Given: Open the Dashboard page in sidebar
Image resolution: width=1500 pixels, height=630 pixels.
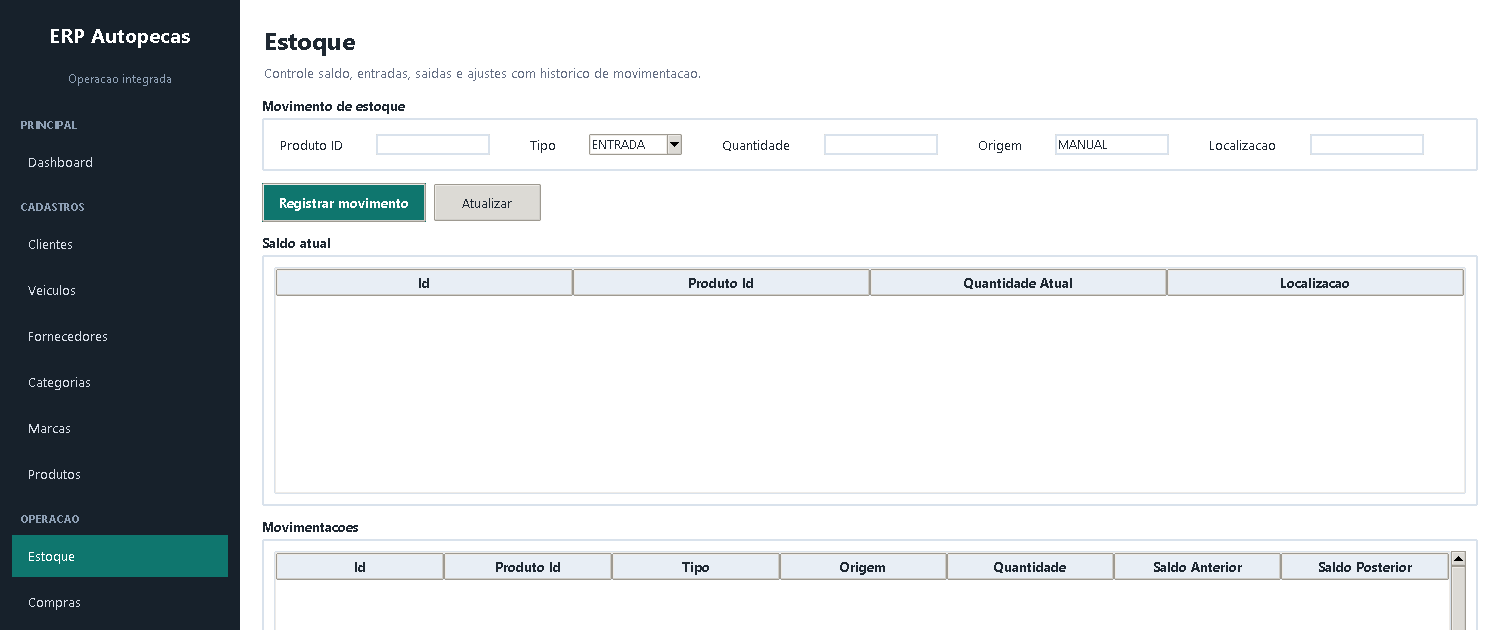Looking at the screenshot, I should [x=120, y=162].
